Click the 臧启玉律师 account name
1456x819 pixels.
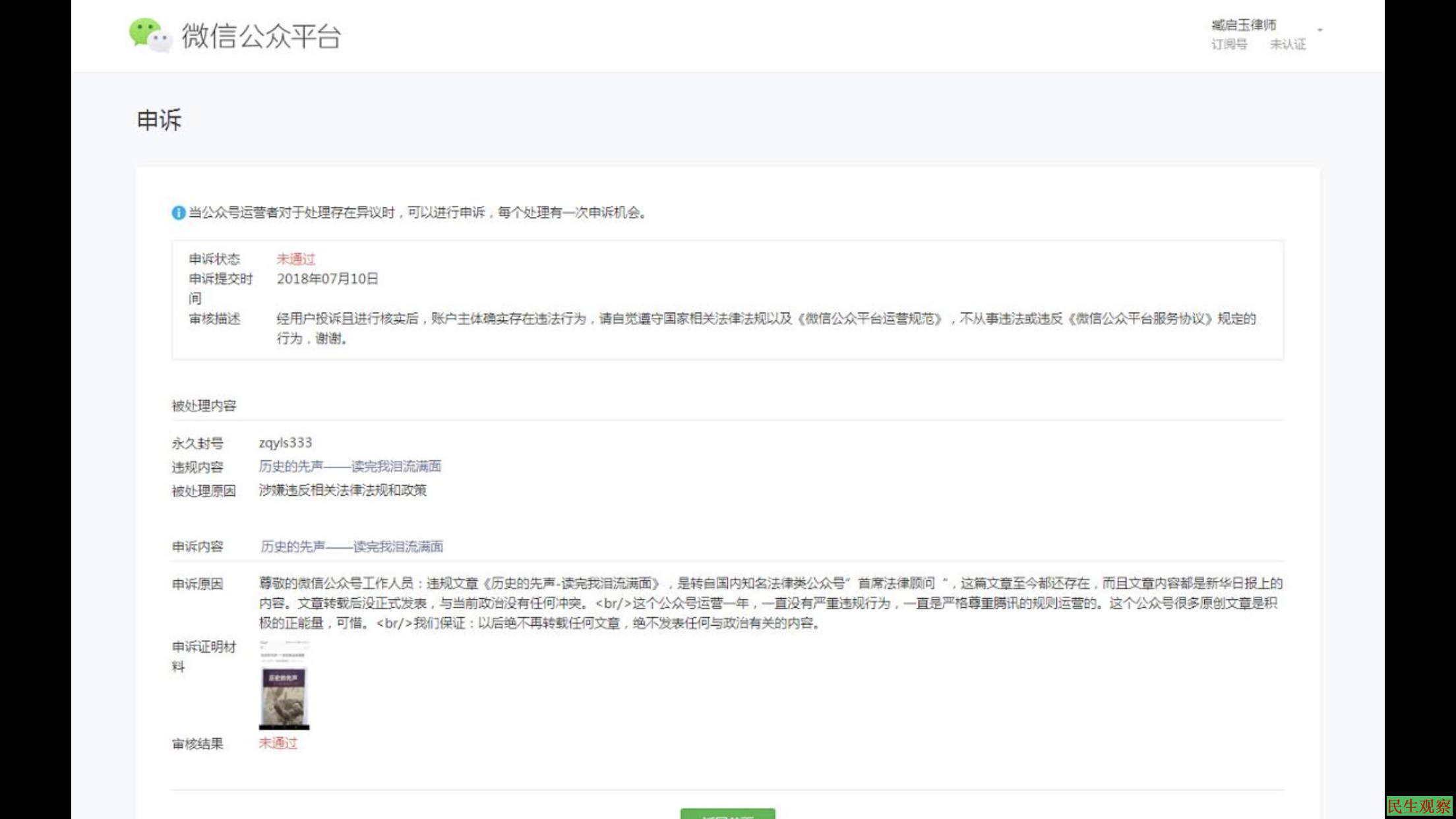(x=1243, y=25)
